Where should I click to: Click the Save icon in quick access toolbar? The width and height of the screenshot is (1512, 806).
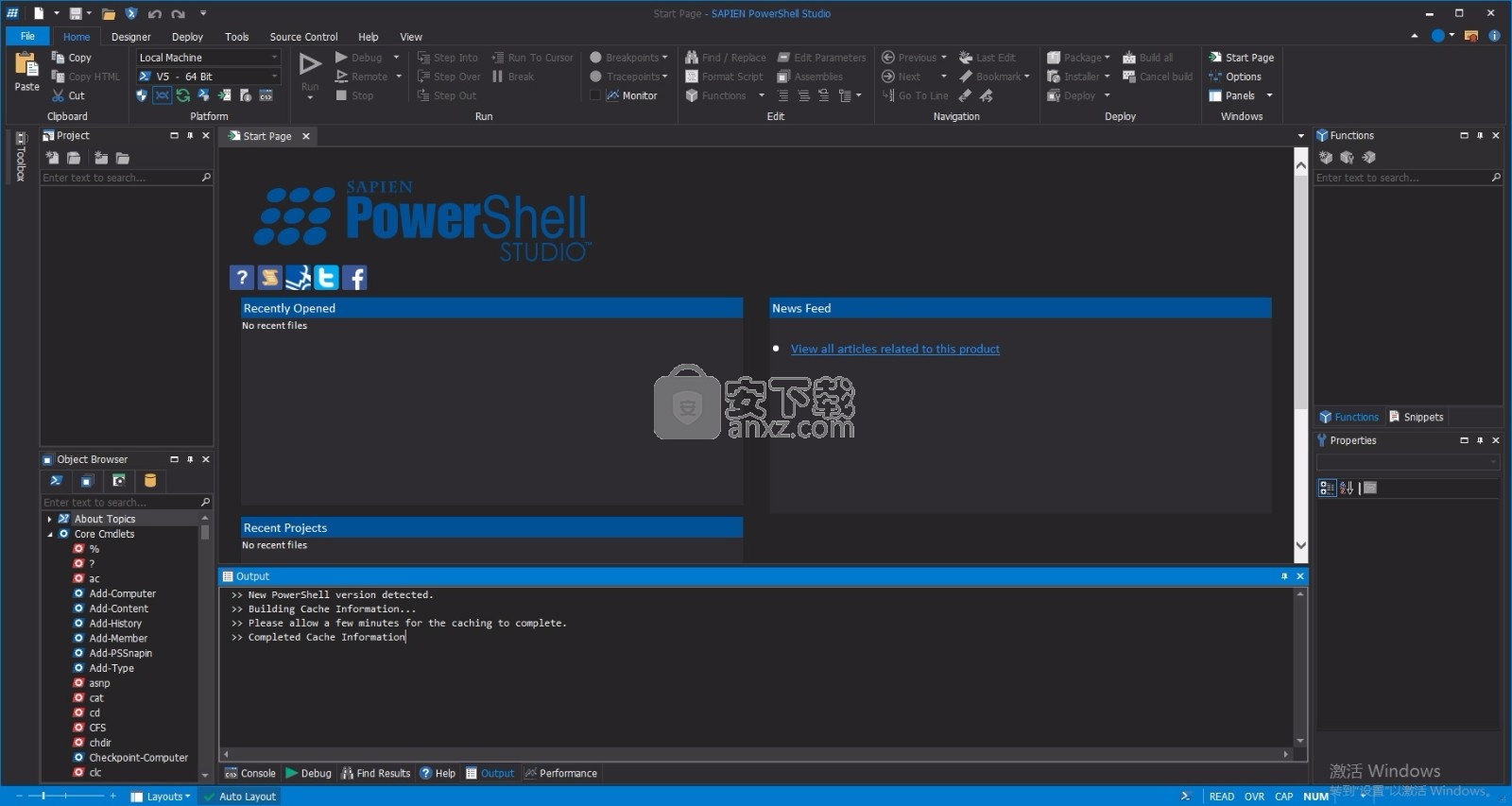click(x=76, y=14)
